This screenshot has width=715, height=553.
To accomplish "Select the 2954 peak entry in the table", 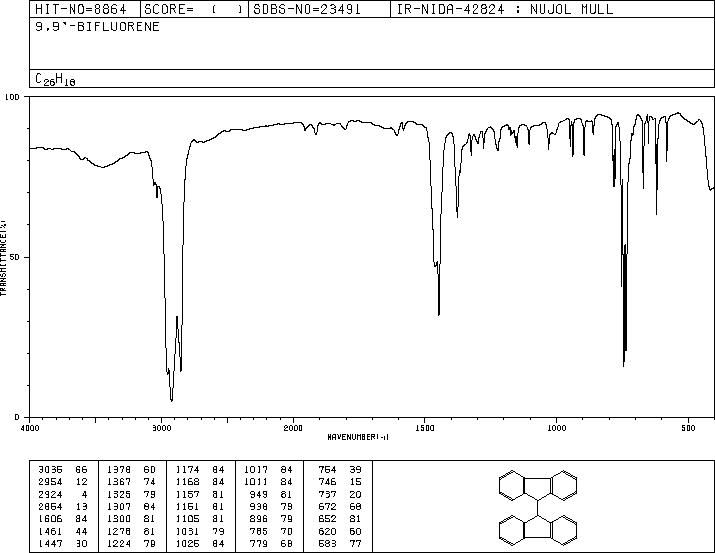I will pyautogui.click(x=63, y=482).
